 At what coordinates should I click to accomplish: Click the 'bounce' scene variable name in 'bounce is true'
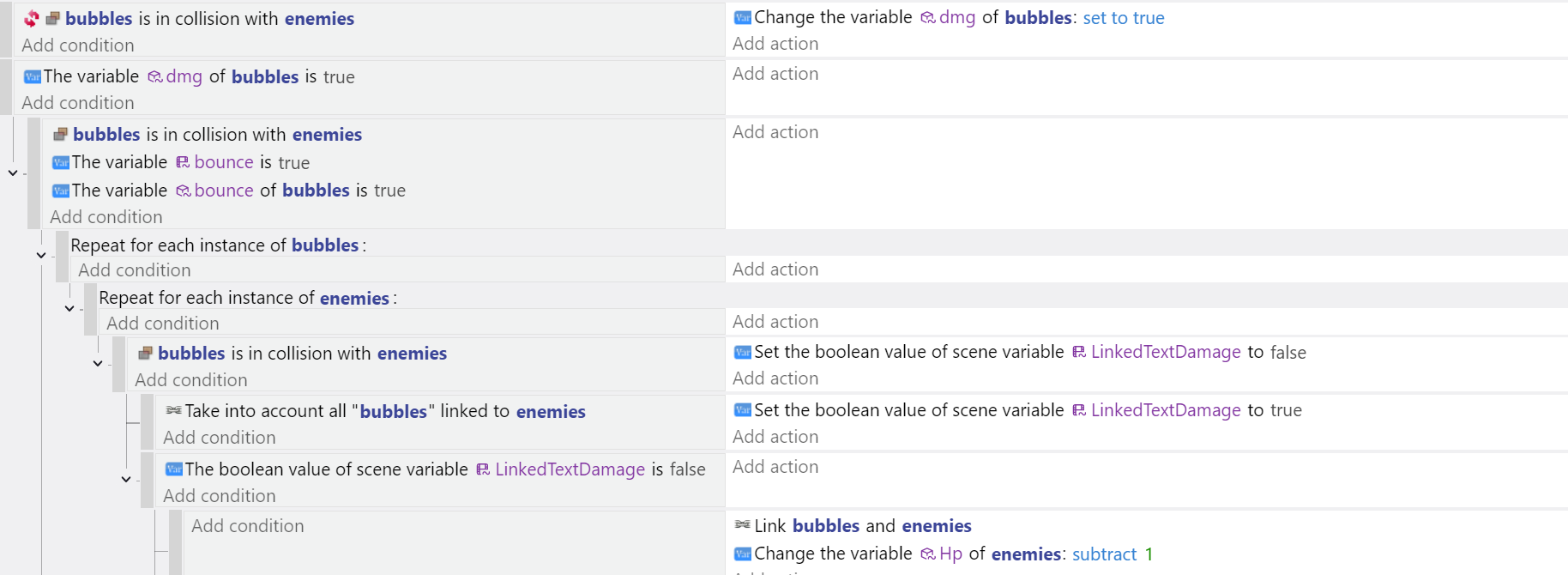[x=224, y=162]
